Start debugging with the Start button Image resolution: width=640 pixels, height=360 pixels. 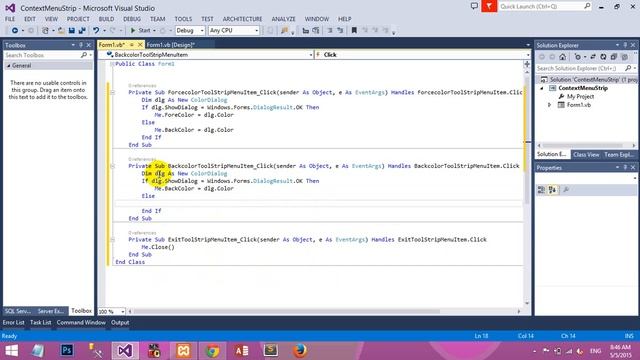(140, 31)
